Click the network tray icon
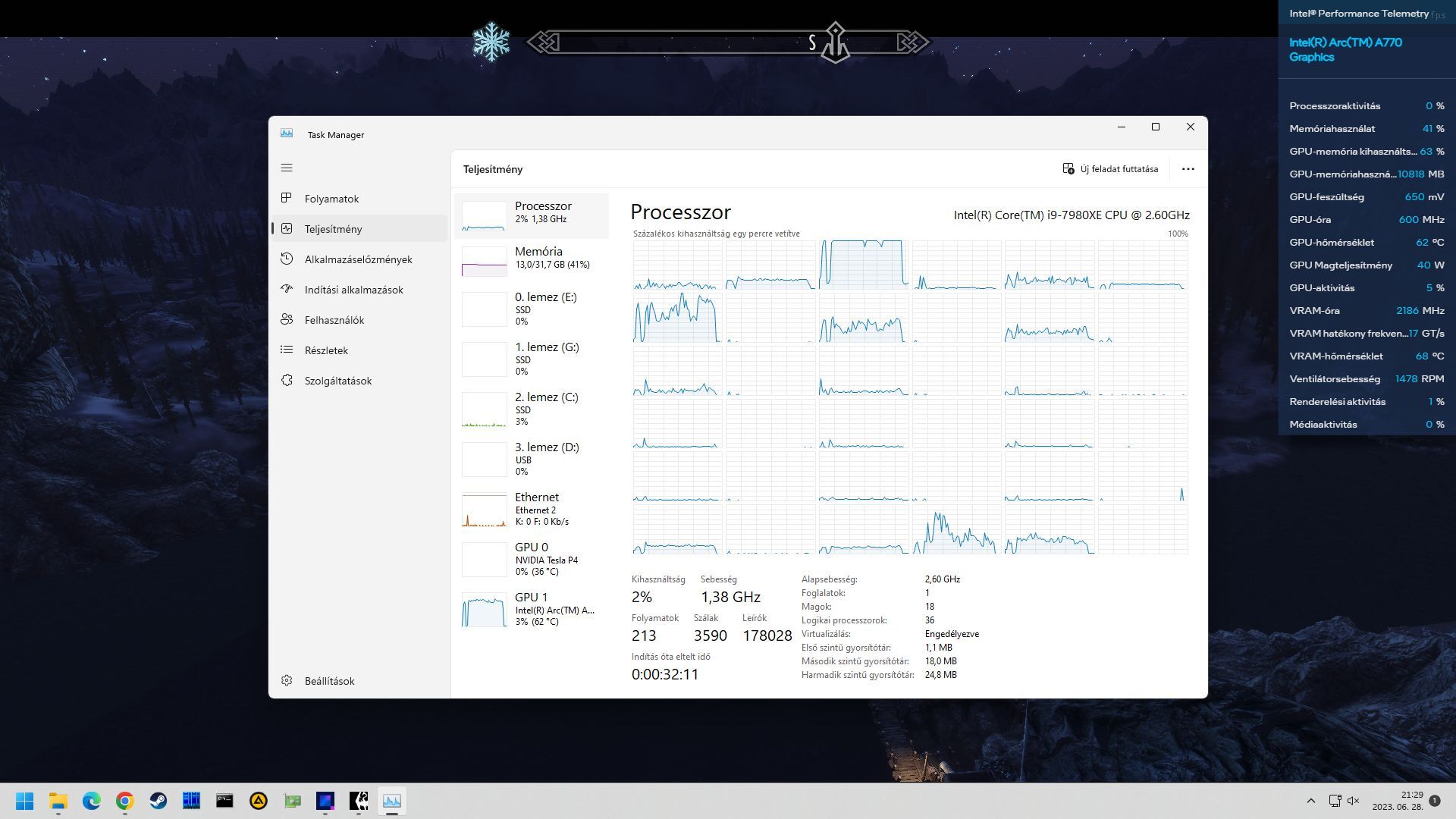Image resolution: width=1456 pixels, height=819 pixels. 1335,801
